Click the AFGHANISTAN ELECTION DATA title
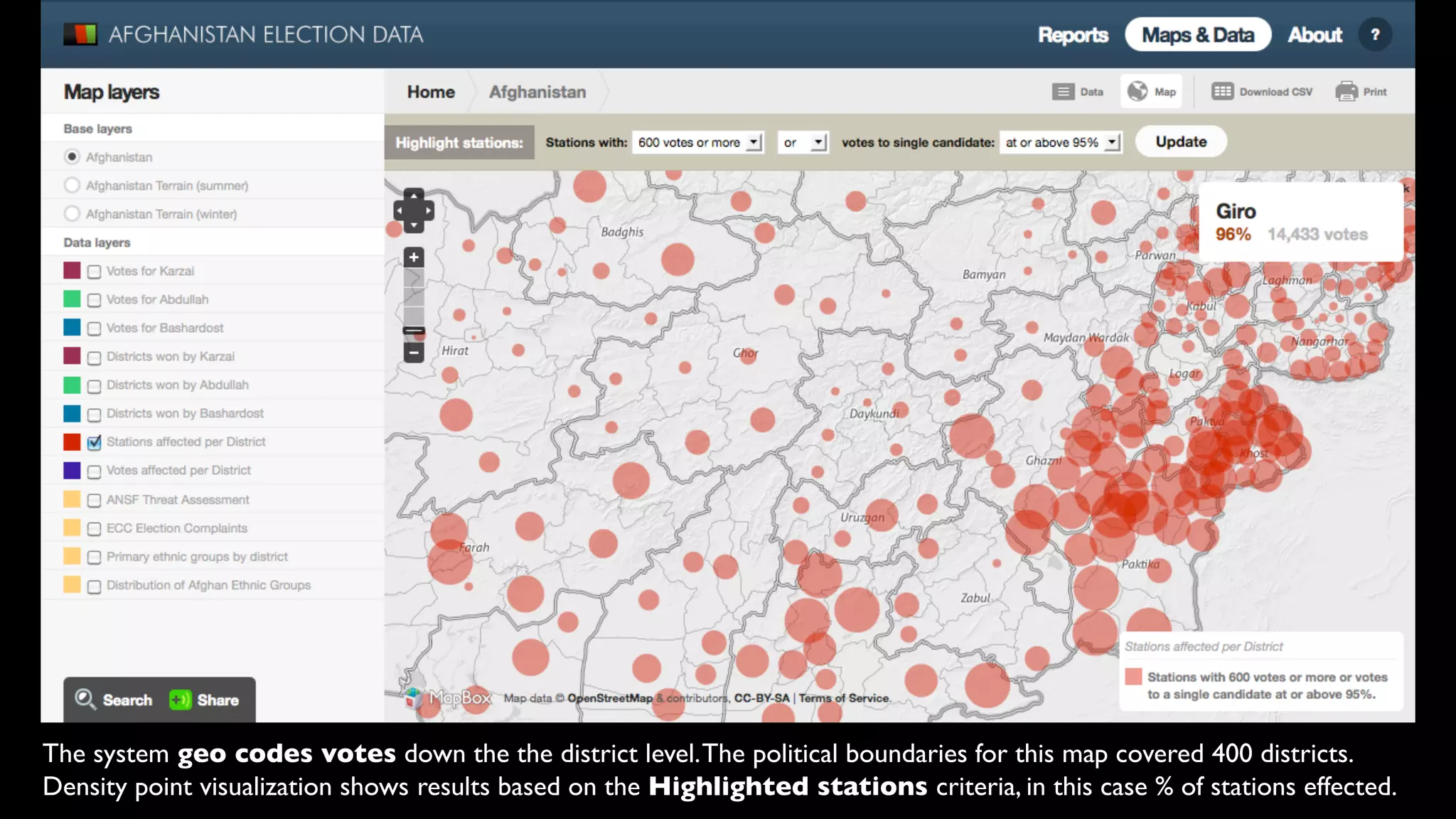The width and height of the screenshot is (1456, 819). coord(265,34)
